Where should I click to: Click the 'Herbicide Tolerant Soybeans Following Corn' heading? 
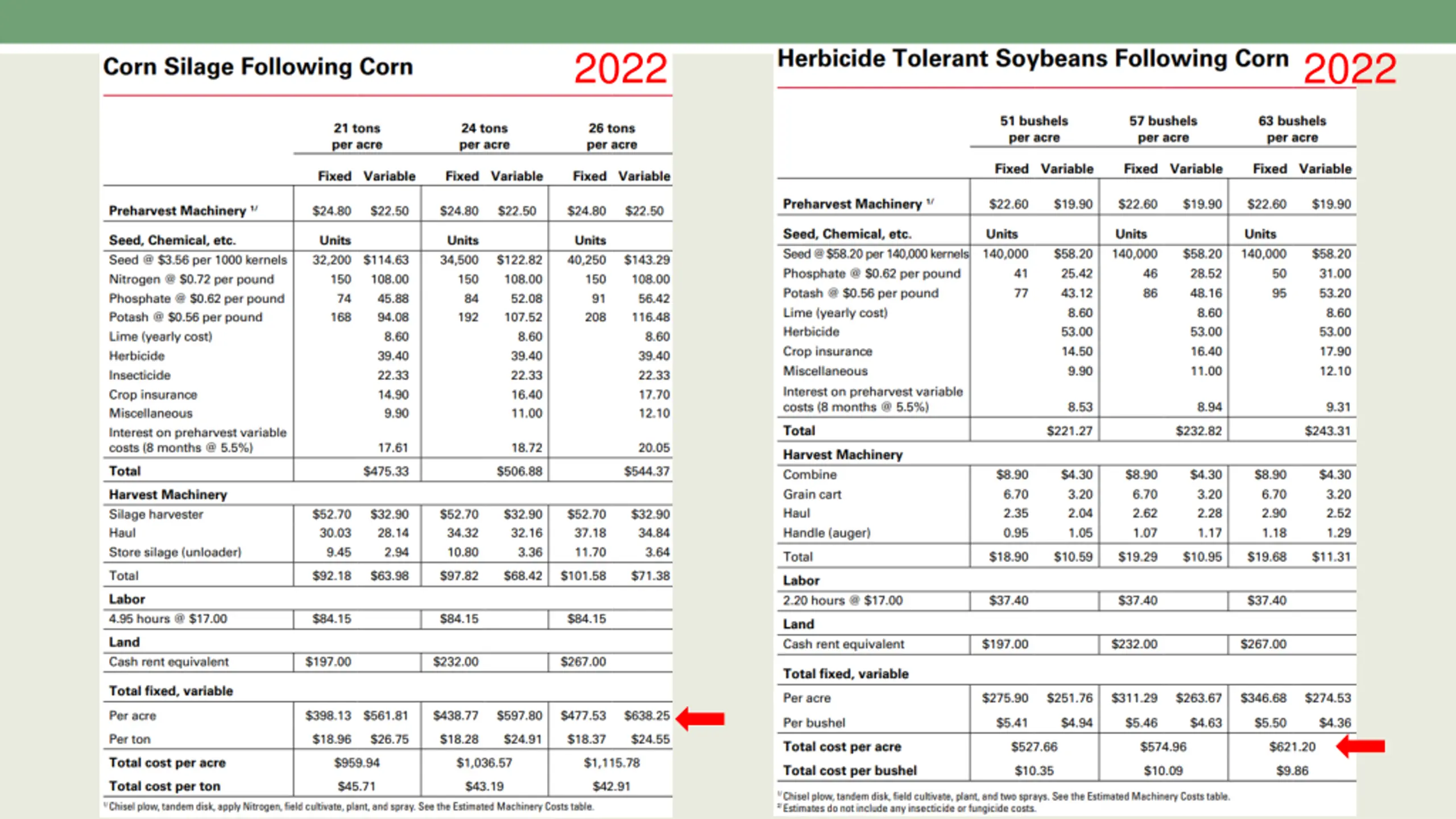click(1033, 59)
